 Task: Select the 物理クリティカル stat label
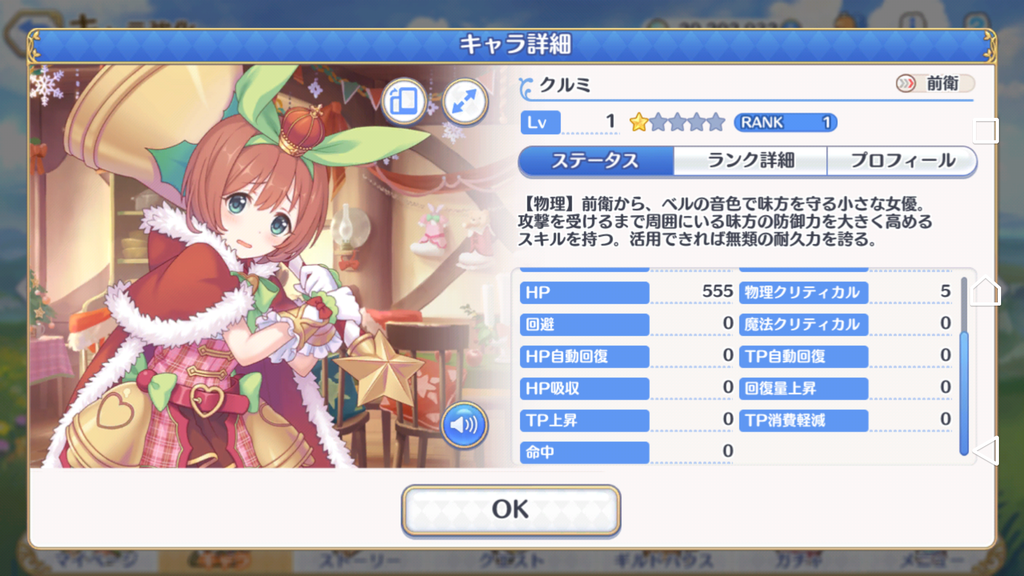click(x=803, y=292)
